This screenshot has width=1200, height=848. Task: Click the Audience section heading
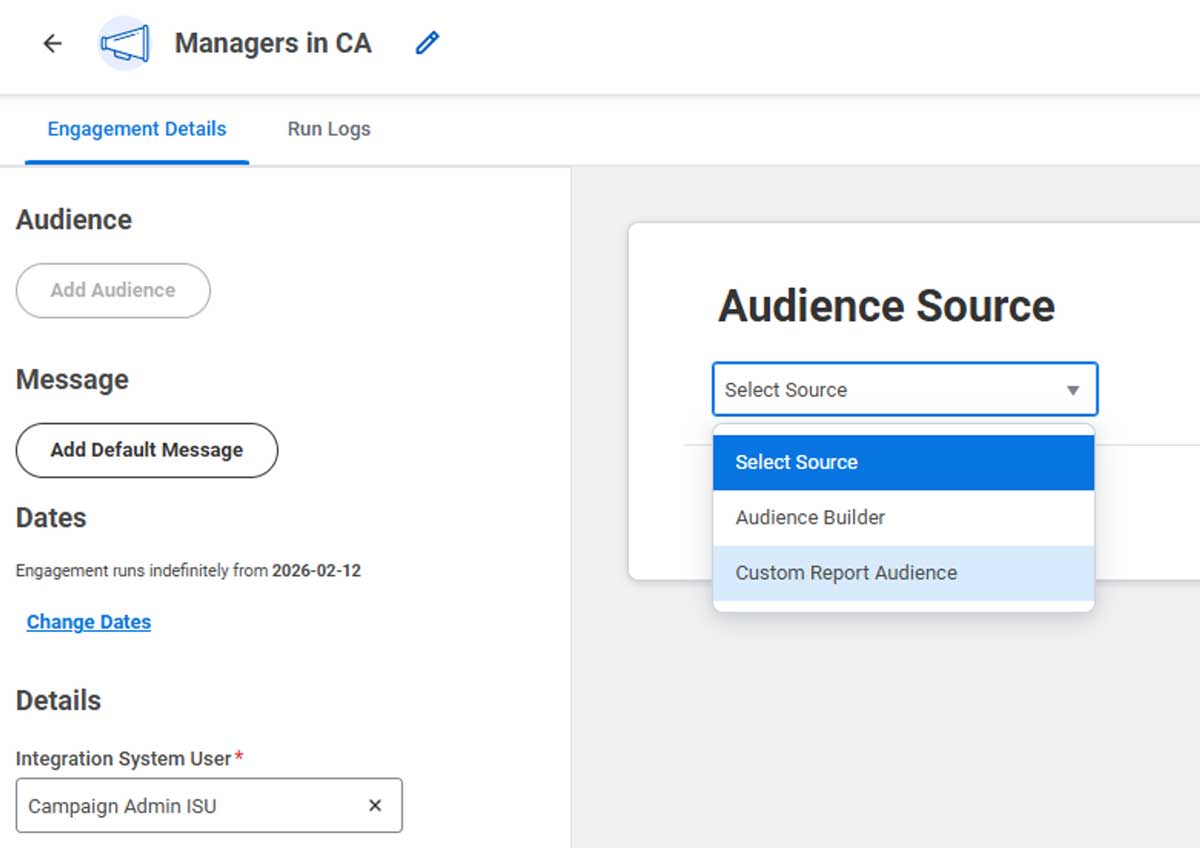(x=73, y=219)
